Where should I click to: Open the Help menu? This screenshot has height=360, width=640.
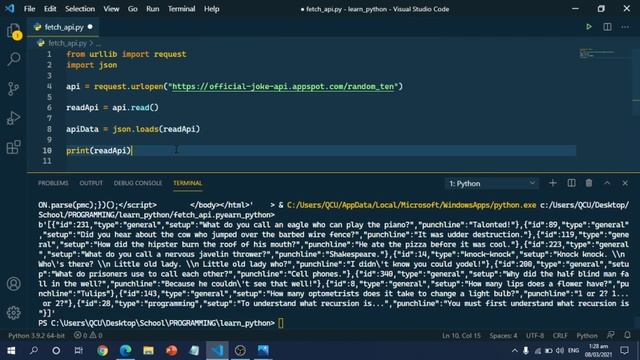[x=211, y=9]
